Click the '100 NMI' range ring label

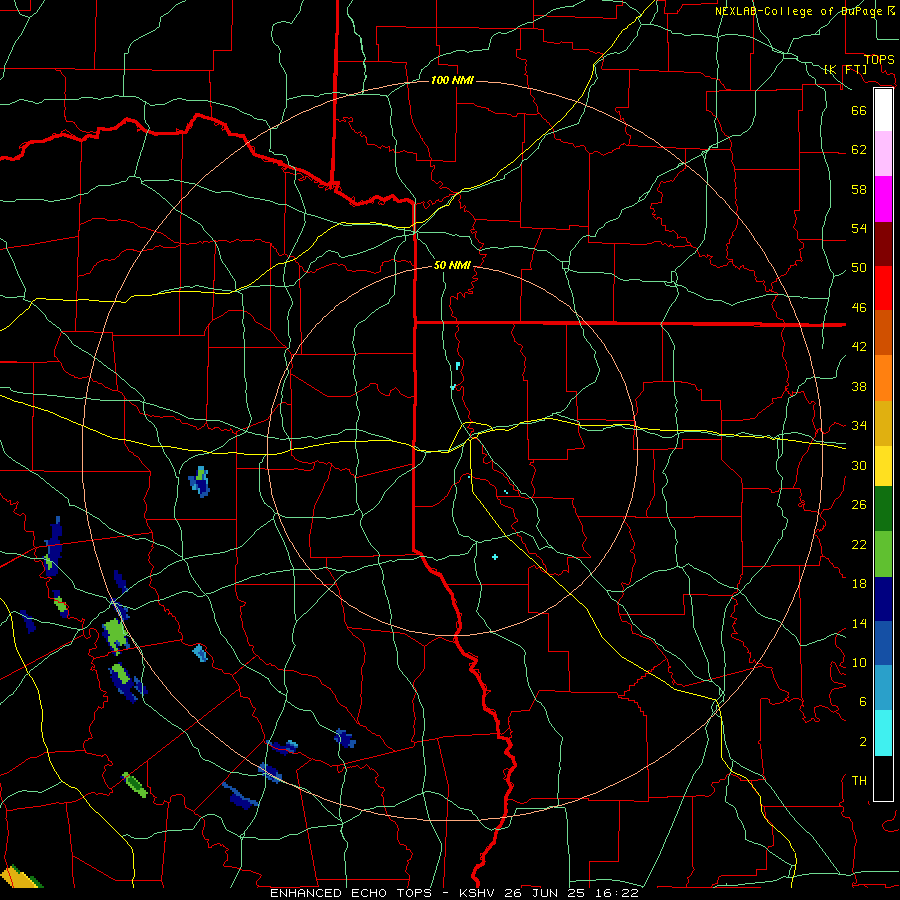452,80
